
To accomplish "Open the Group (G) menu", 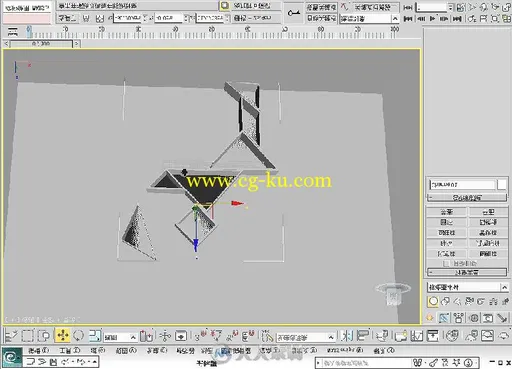I will pyautogui.click(x=98, y=350).
